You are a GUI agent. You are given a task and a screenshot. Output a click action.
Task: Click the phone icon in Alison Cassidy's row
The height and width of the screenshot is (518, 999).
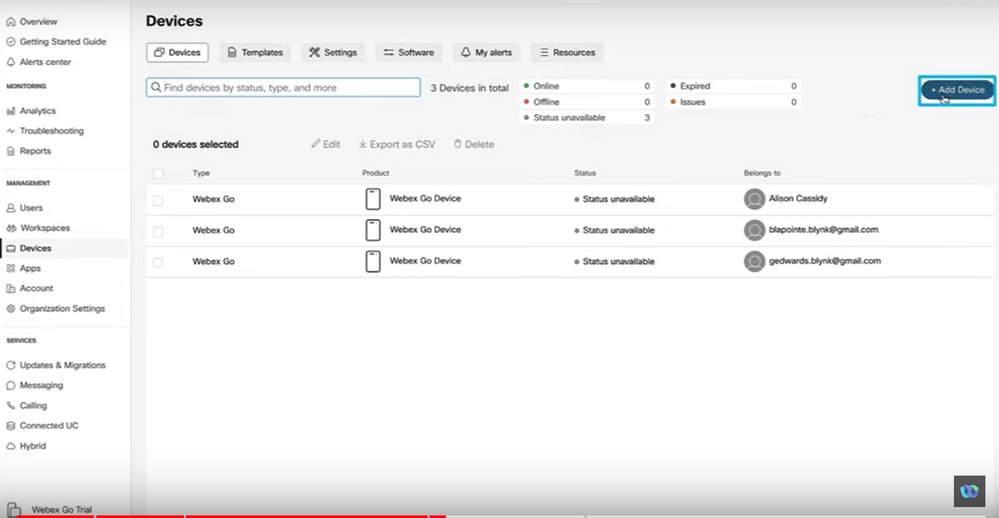(373, 199)
